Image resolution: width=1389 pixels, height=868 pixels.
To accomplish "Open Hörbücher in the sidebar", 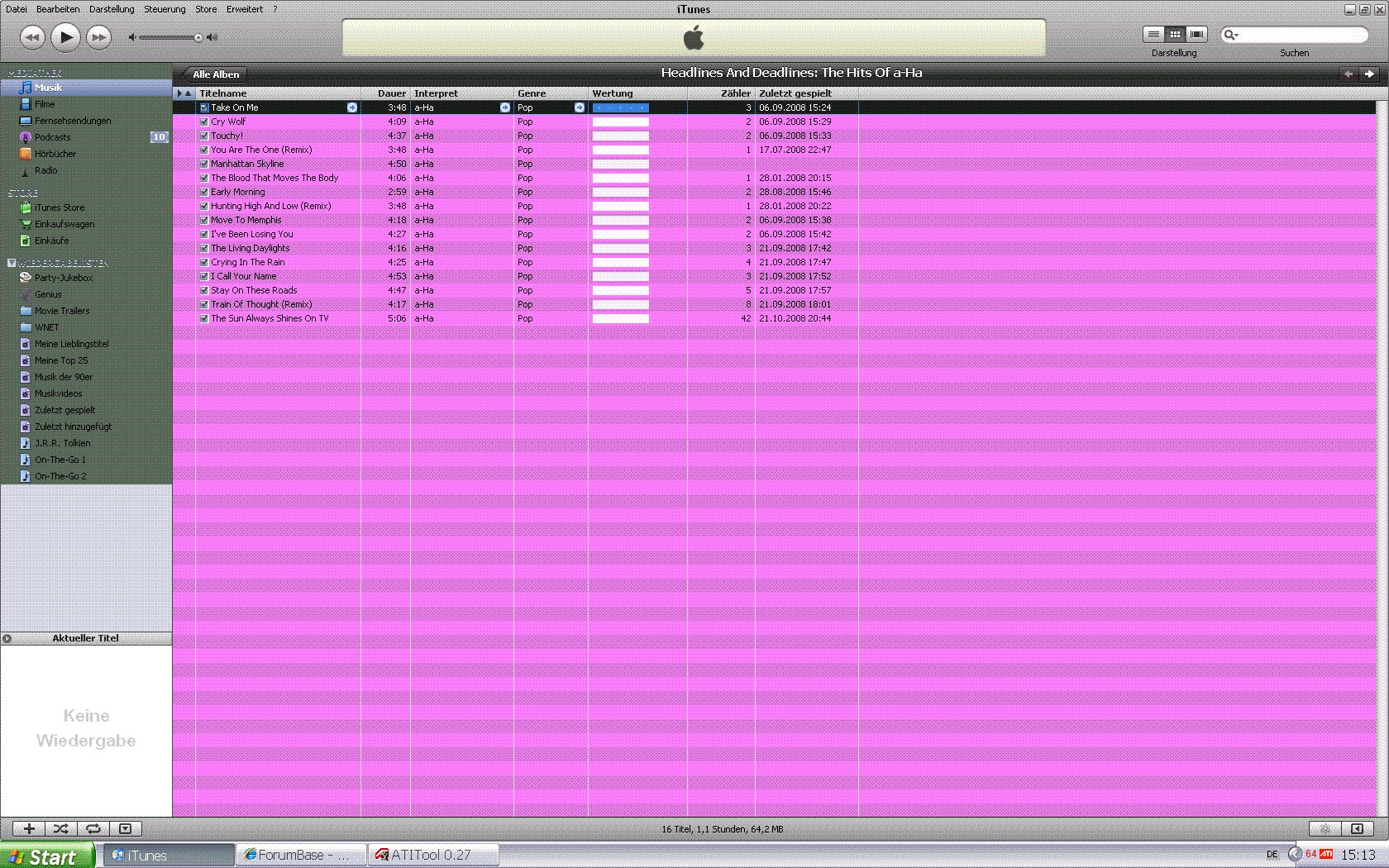I will click(x=86, y=154).
